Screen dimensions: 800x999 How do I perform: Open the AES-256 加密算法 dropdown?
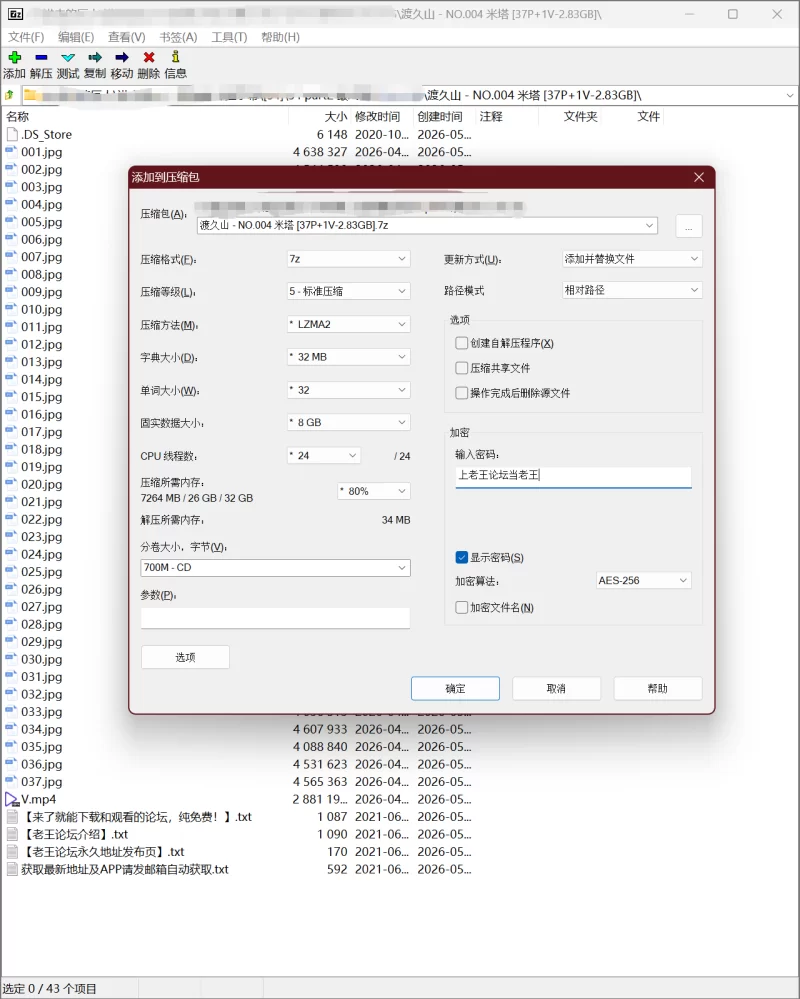tap(643, 580)
